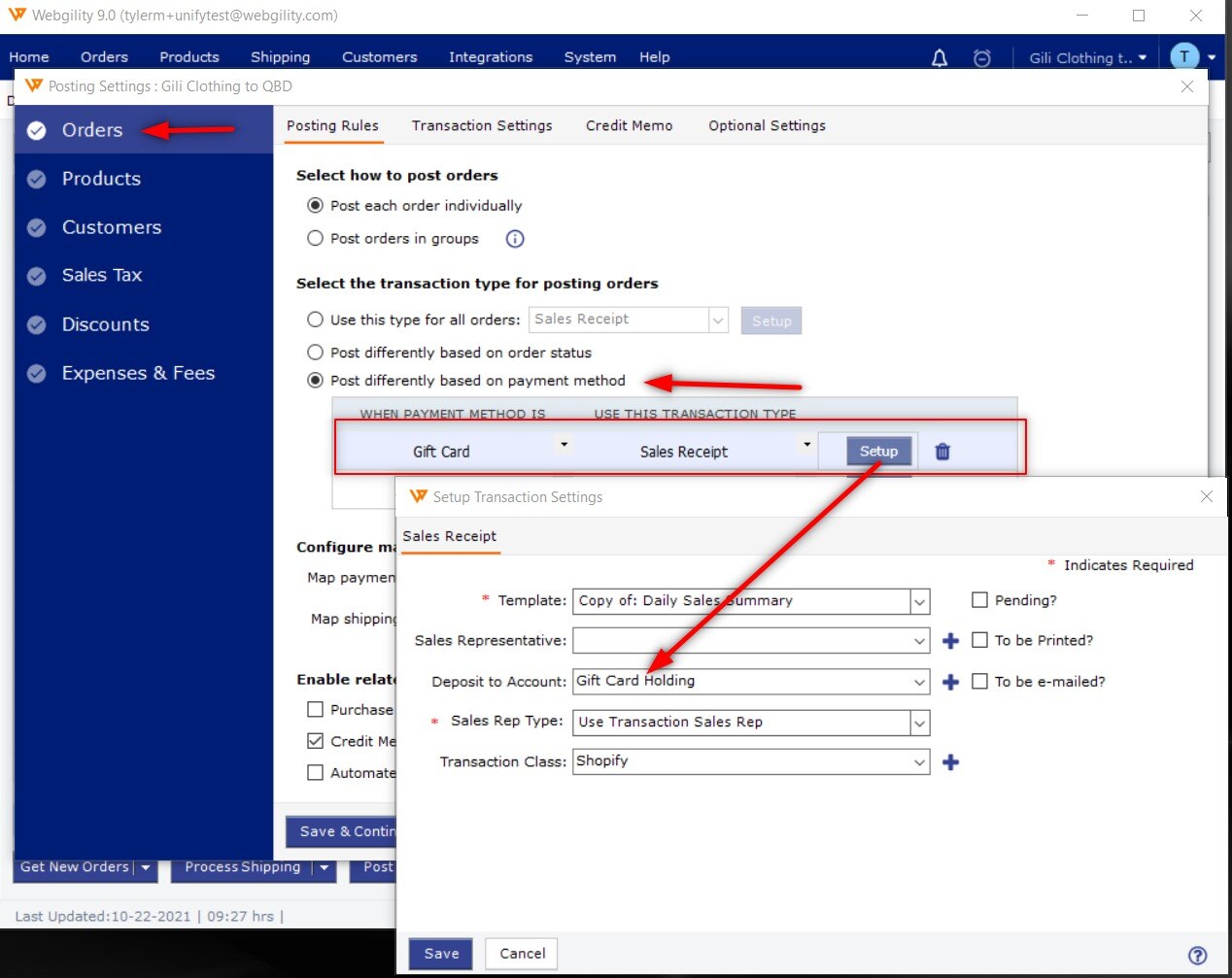
Task: Open the Integrations menu
Action: [491, 57]
